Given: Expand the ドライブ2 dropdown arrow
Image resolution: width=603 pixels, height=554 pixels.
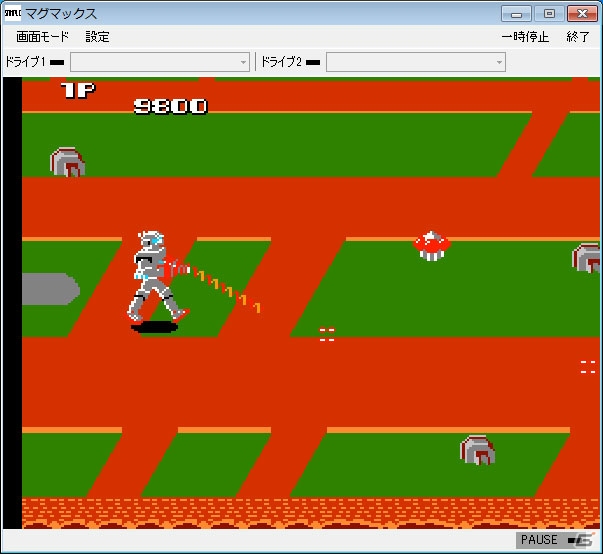Looking at the screenshot, I should tap(499, 62).
